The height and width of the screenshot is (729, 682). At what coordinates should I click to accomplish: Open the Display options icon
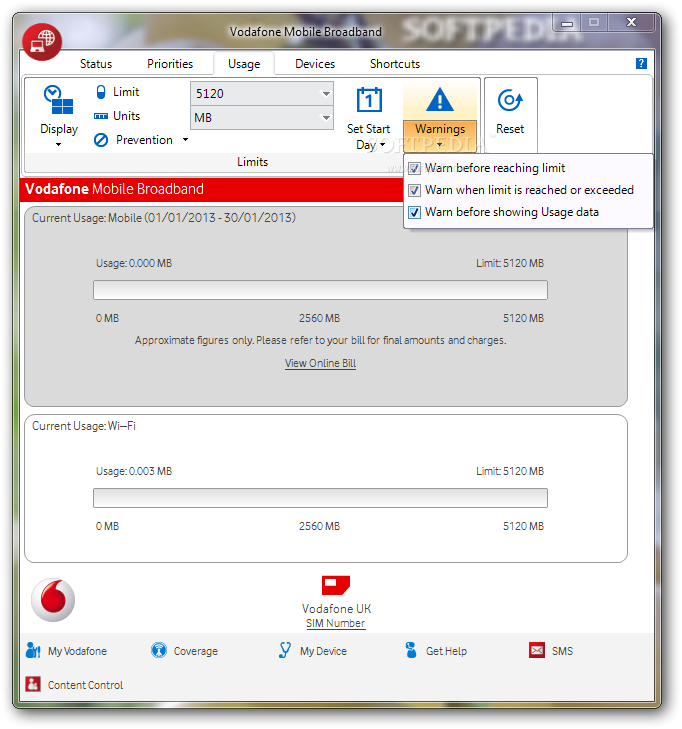pyautogui.click(x=59, y=100)
